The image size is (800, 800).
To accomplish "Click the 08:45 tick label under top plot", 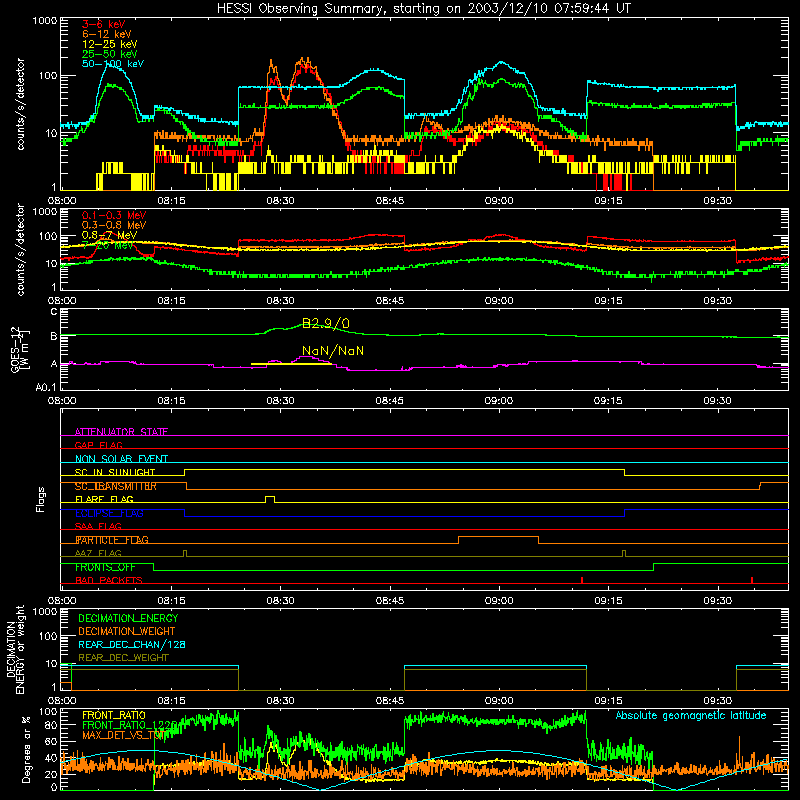I will [x=389, y=201].
